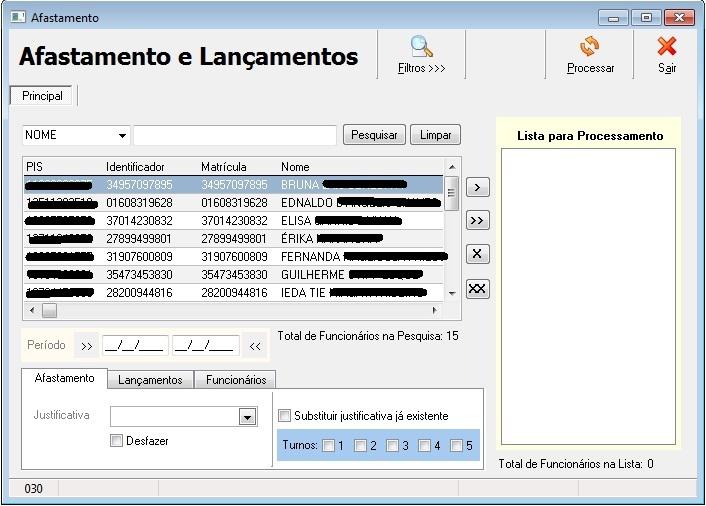Screen dimensions: 706x506
Task: Remove selected item with single X button
Action: [478, 254]
